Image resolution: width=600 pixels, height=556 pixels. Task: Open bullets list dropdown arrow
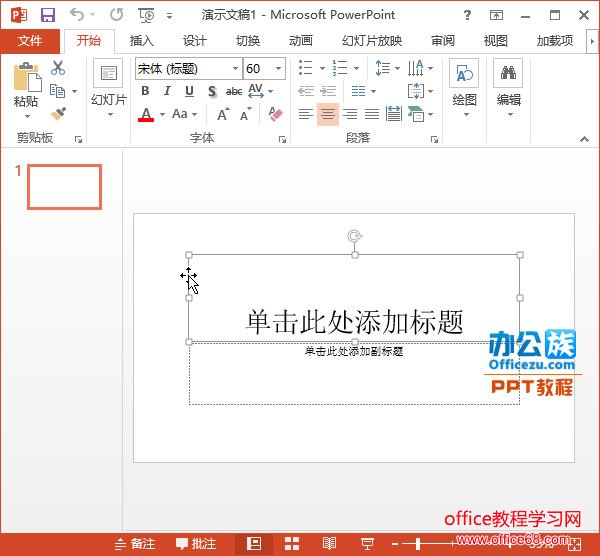323,68
